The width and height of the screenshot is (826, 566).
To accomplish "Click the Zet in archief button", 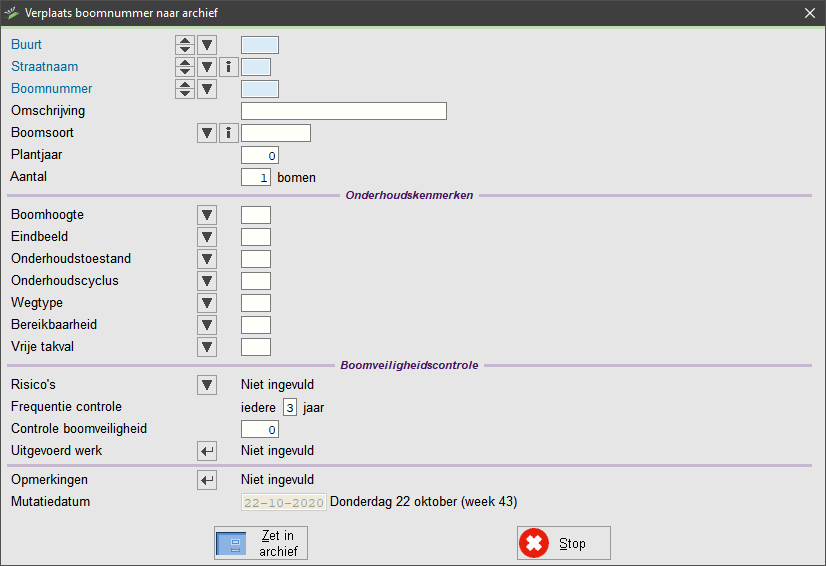I will (x=261, y=543).
